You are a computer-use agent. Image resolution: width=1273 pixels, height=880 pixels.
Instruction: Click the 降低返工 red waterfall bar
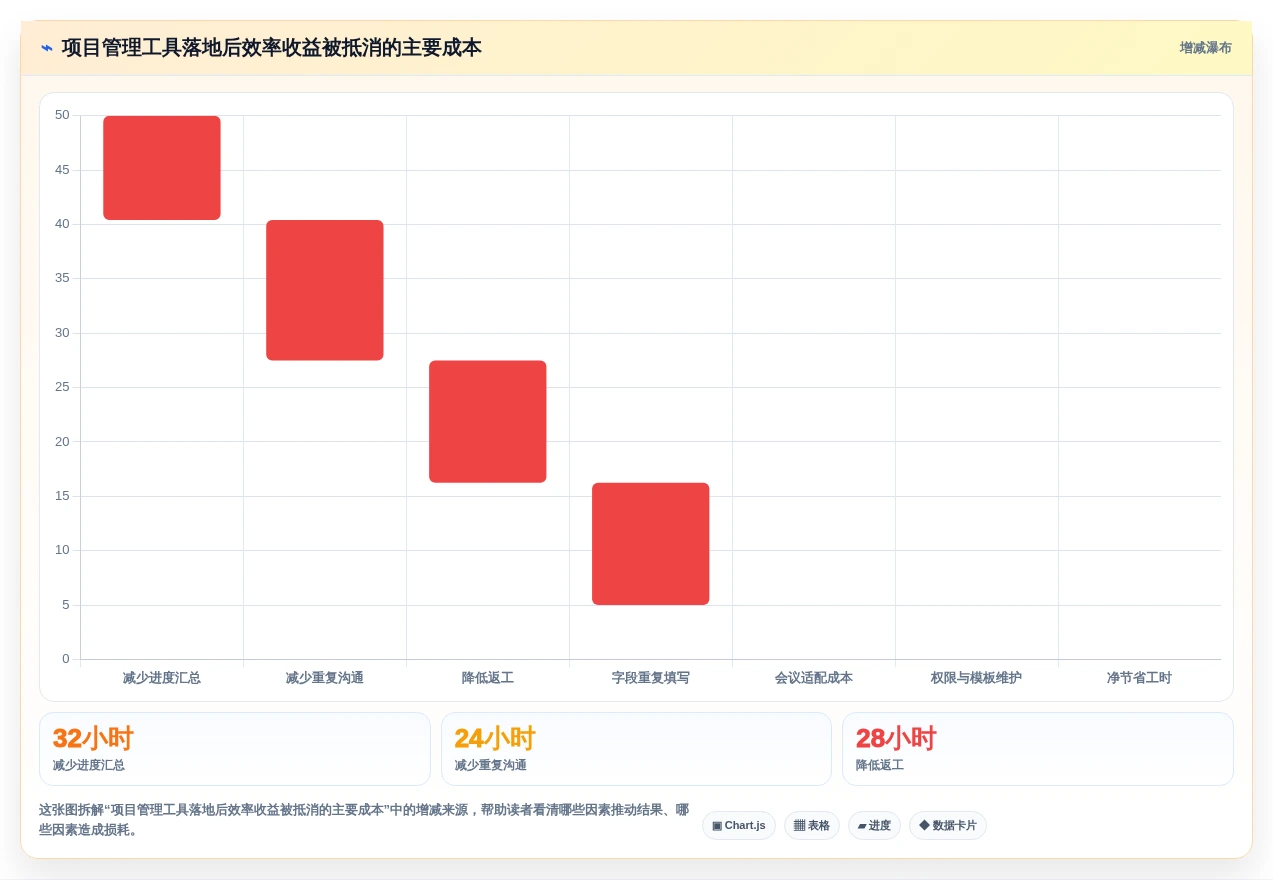pos(488,422)
